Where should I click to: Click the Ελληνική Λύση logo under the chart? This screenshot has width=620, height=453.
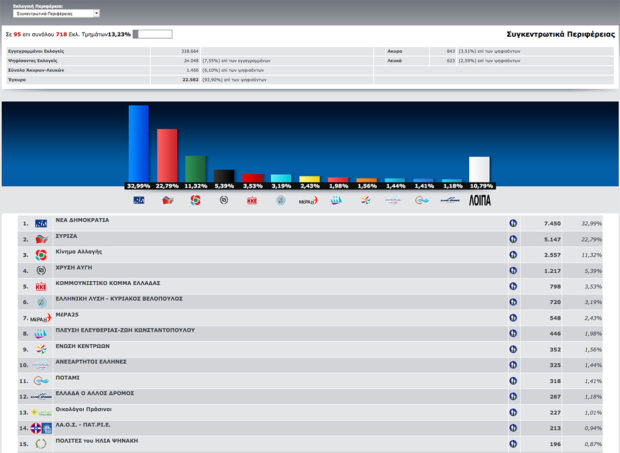pyautogui.click(x=281, y=200)
